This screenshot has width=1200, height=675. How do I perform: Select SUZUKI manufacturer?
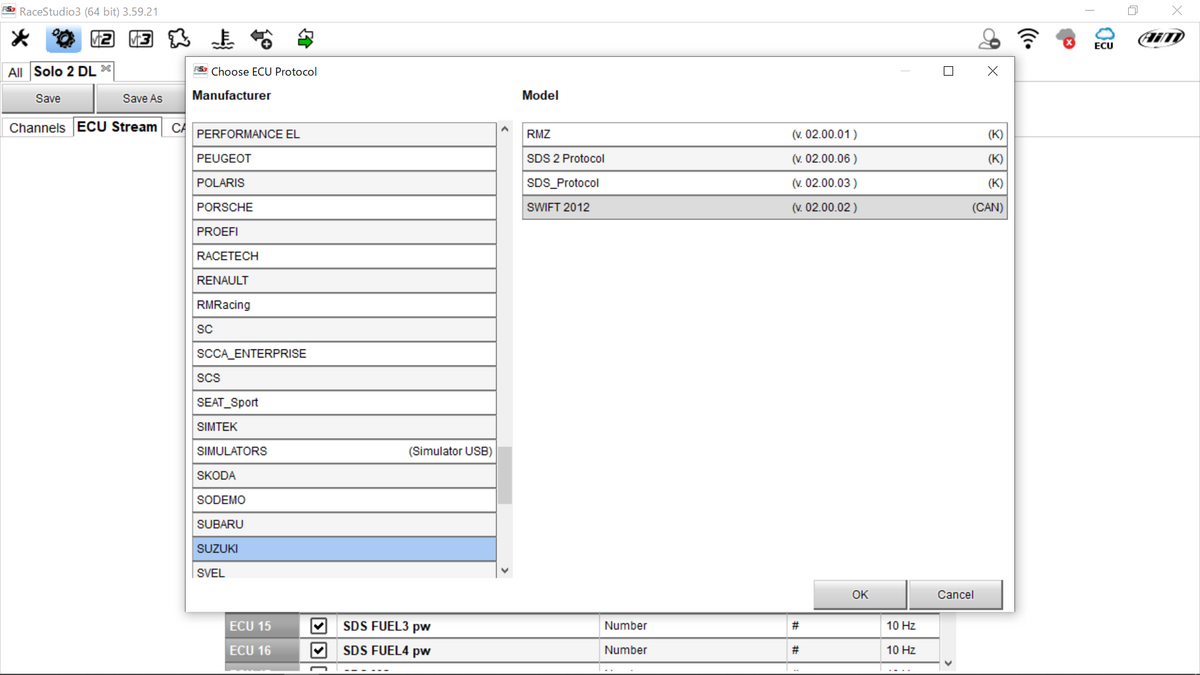[344, 549]
